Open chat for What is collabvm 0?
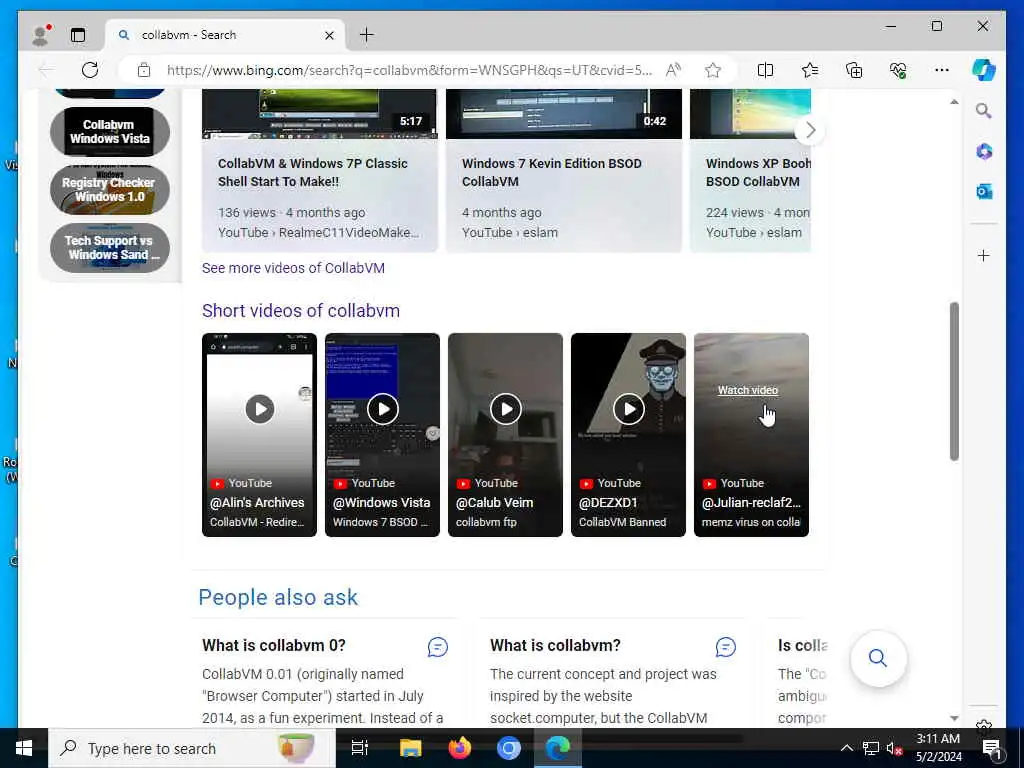This screenshot has height=768, width=1024. click(x=438, y=647)
